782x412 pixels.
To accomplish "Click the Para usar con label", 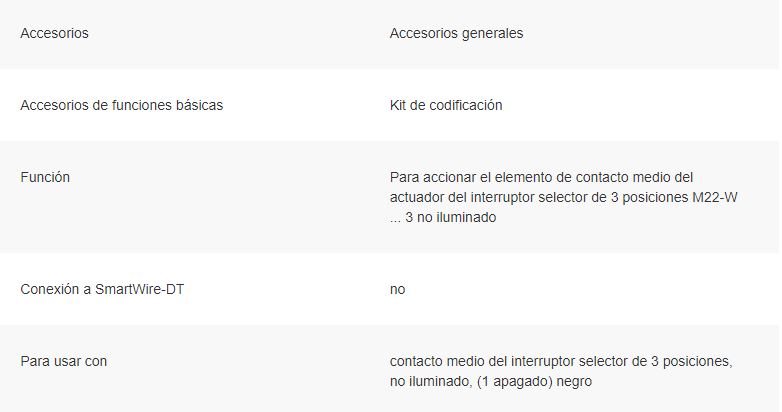I will (x=64, y=361).
